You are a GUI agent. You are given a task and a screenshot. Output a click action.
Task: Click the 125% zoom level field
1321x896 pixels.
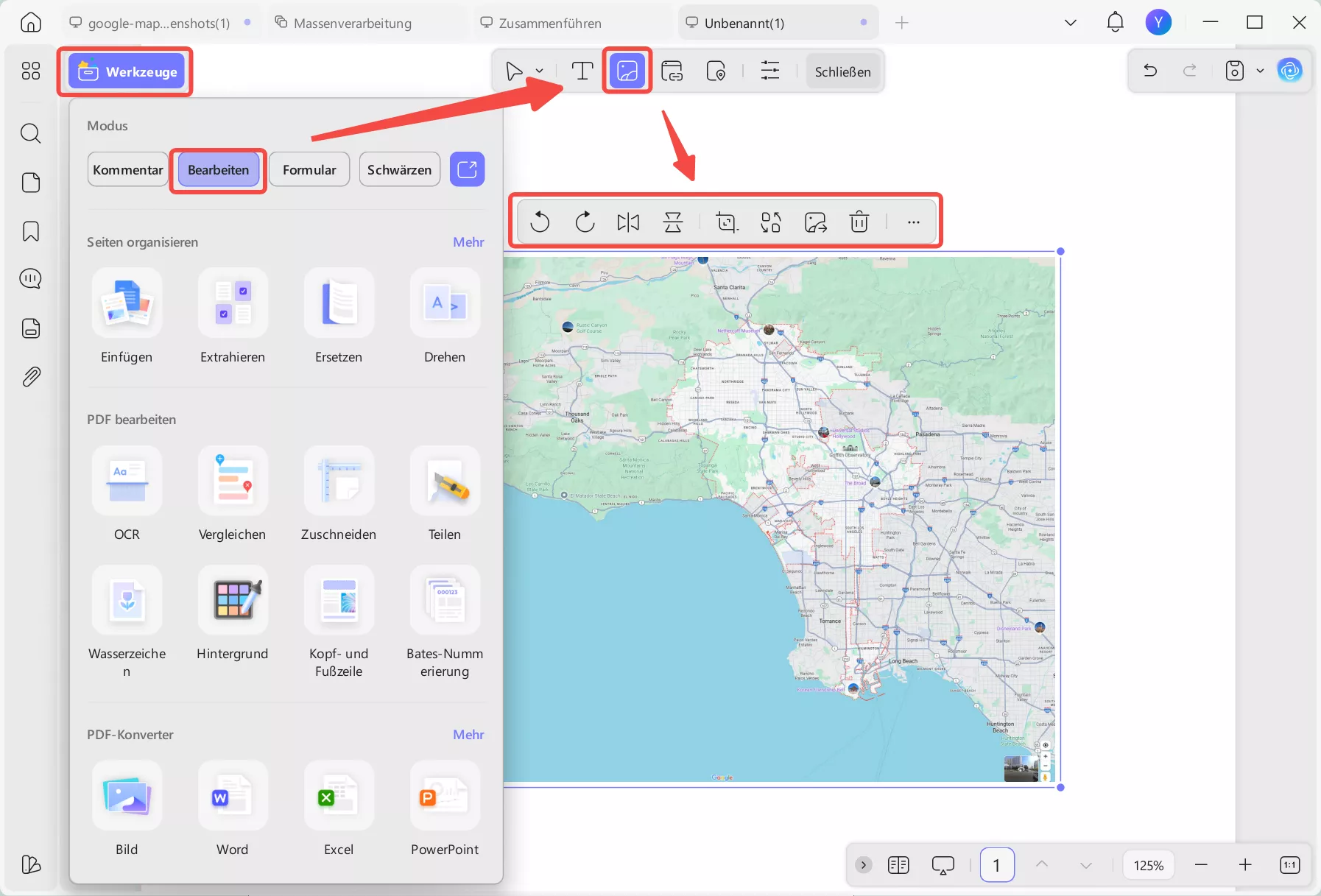[1149, 865]
